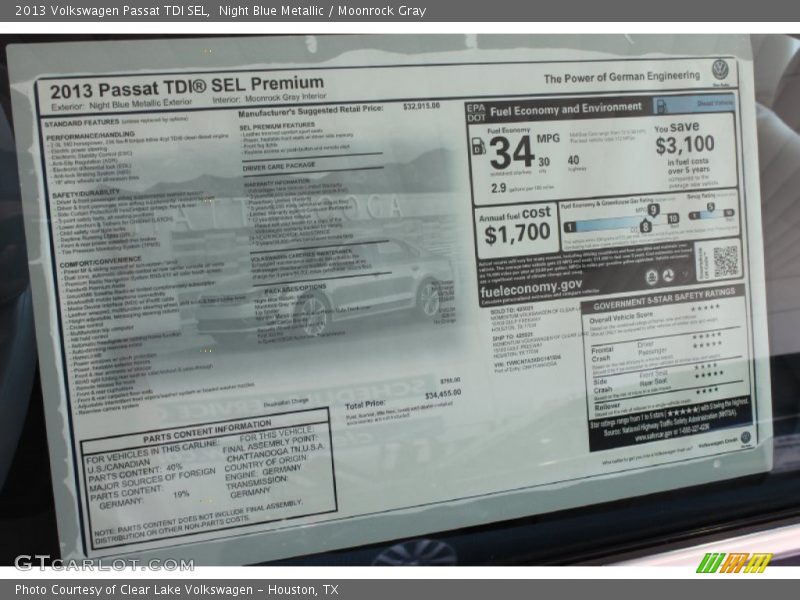Click the Volkswagen logo at top right
The height and width of the screenshot is (600, 800).
[x=720, y=69]
